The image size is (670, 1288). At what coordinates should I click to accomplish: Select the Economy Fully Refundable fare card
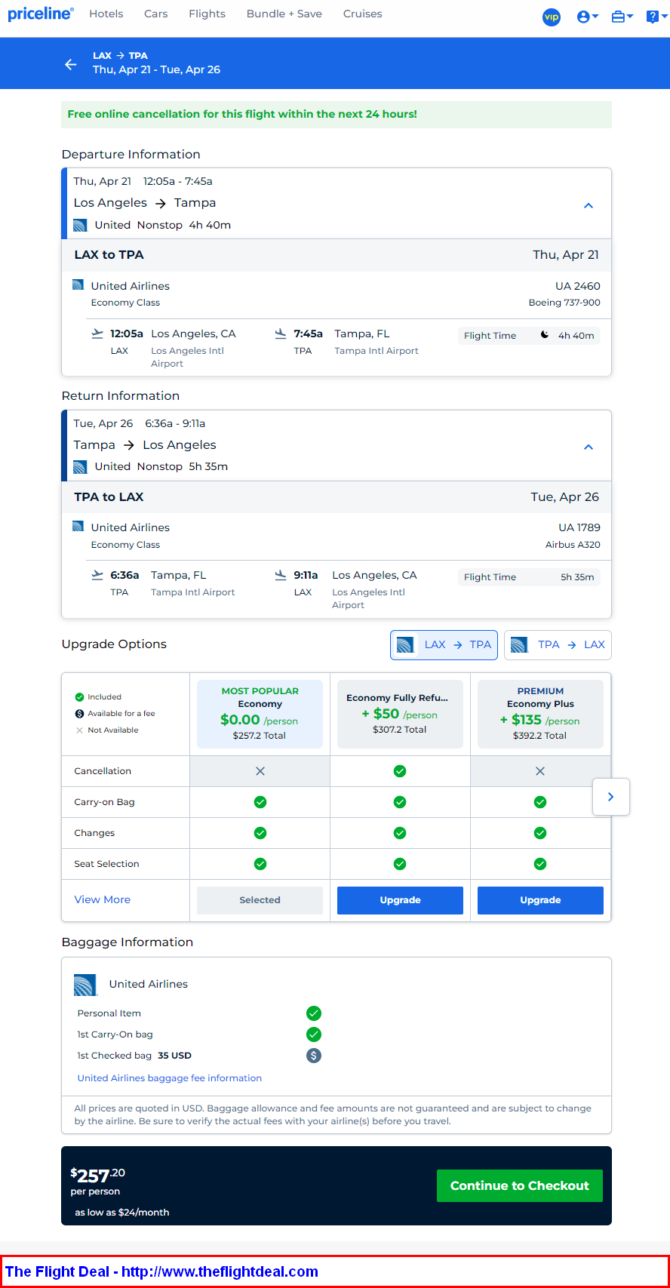[x=400, y=714]
